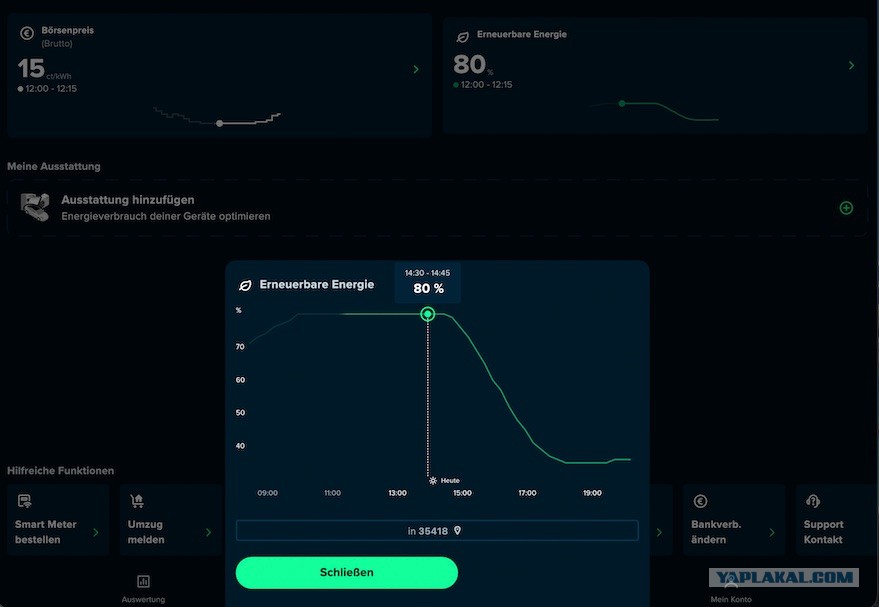879x607 pixels.
Task: Click the 'Smart Meter bestellen' label
Action: (x=45, y=532)
